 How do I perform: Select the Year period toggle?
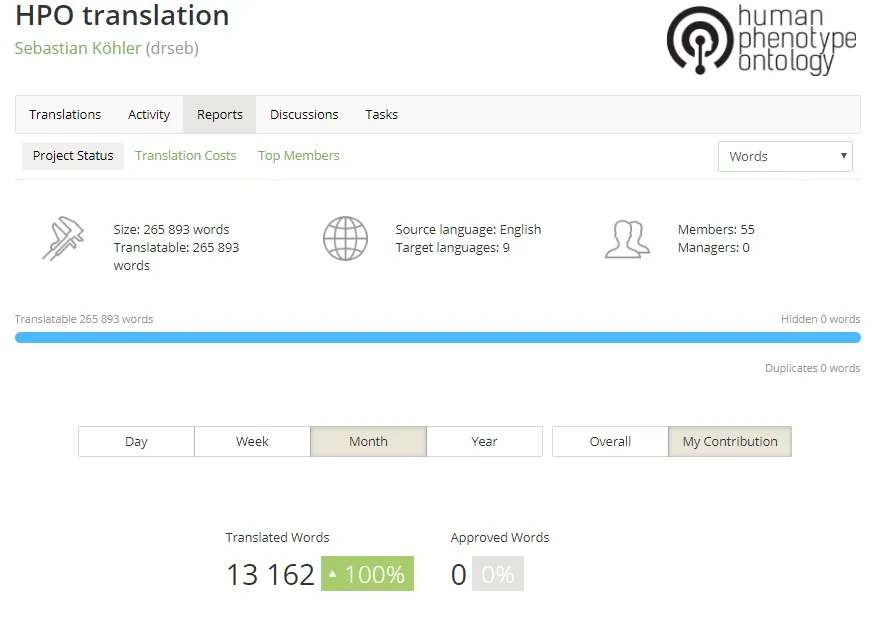tap(484, 442)
